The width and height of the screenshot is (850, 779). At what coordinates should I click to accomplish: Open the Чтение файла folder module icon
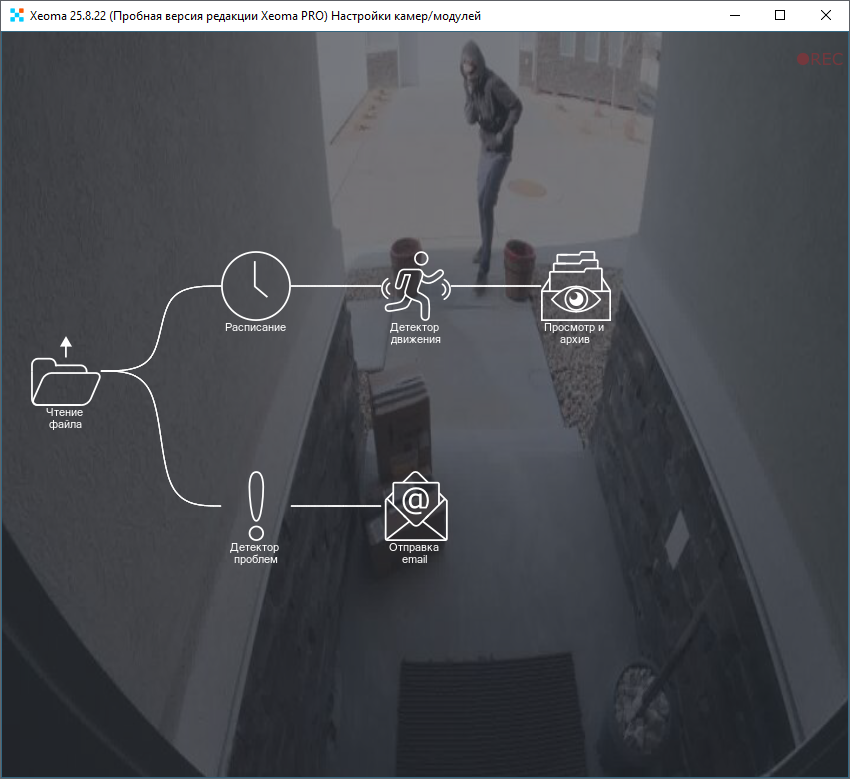(x=66, y=378)
